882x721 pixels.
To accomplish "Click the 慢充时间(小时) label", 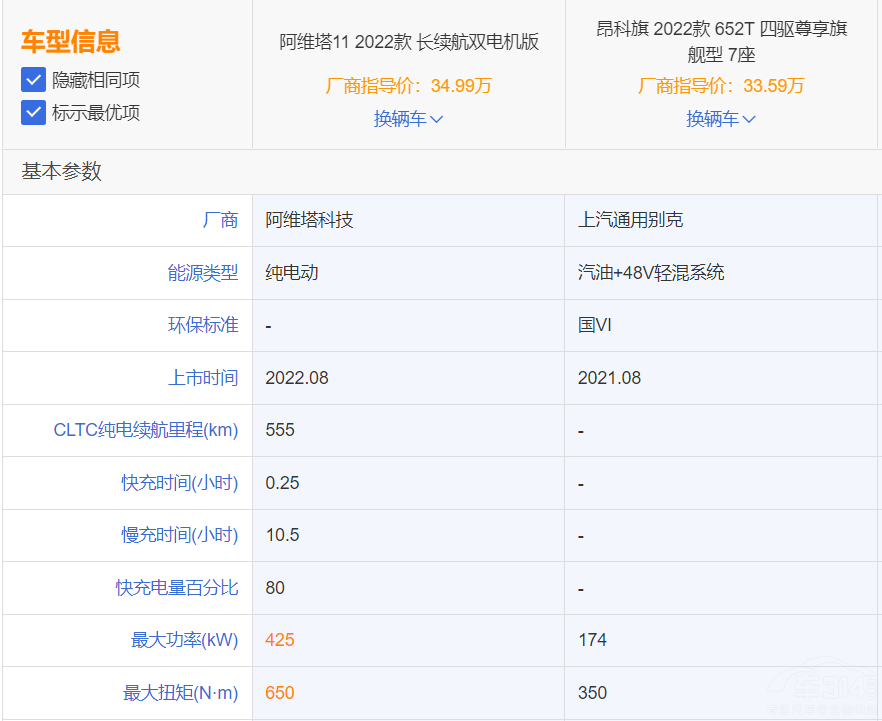I will (x=180, y=535).
